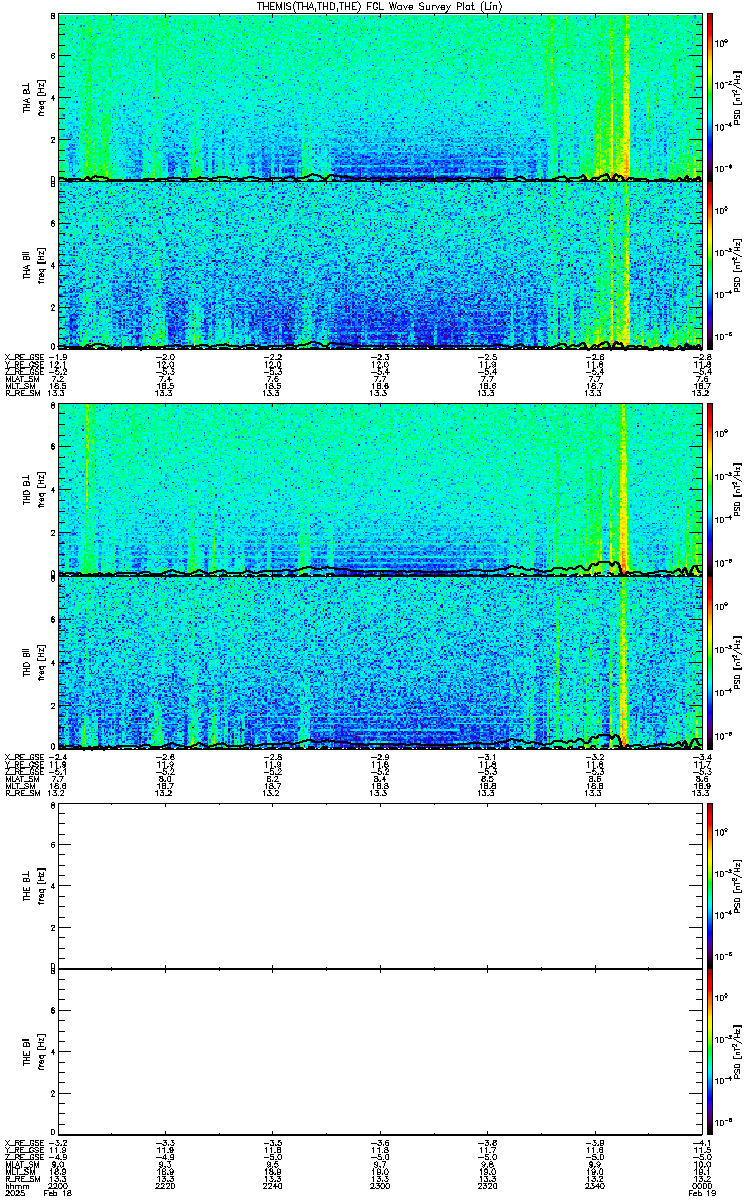The height and width of the screenshot is (1200, 750).
Task: Click the empty THE B∥ panel
Action: (x=380, y=1052)
